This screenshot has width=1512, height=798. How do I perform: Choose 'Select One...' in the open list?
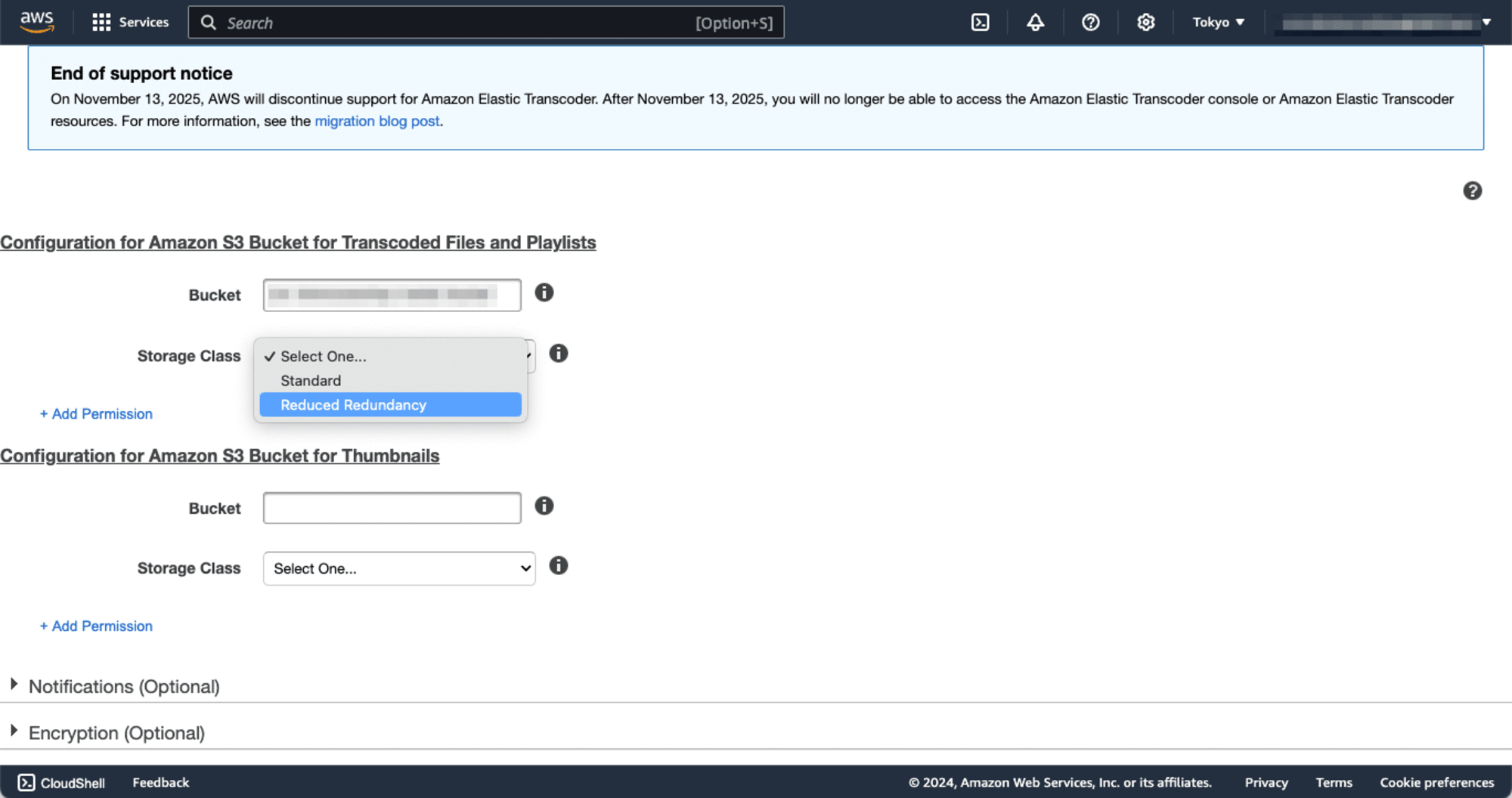[390, 356]
